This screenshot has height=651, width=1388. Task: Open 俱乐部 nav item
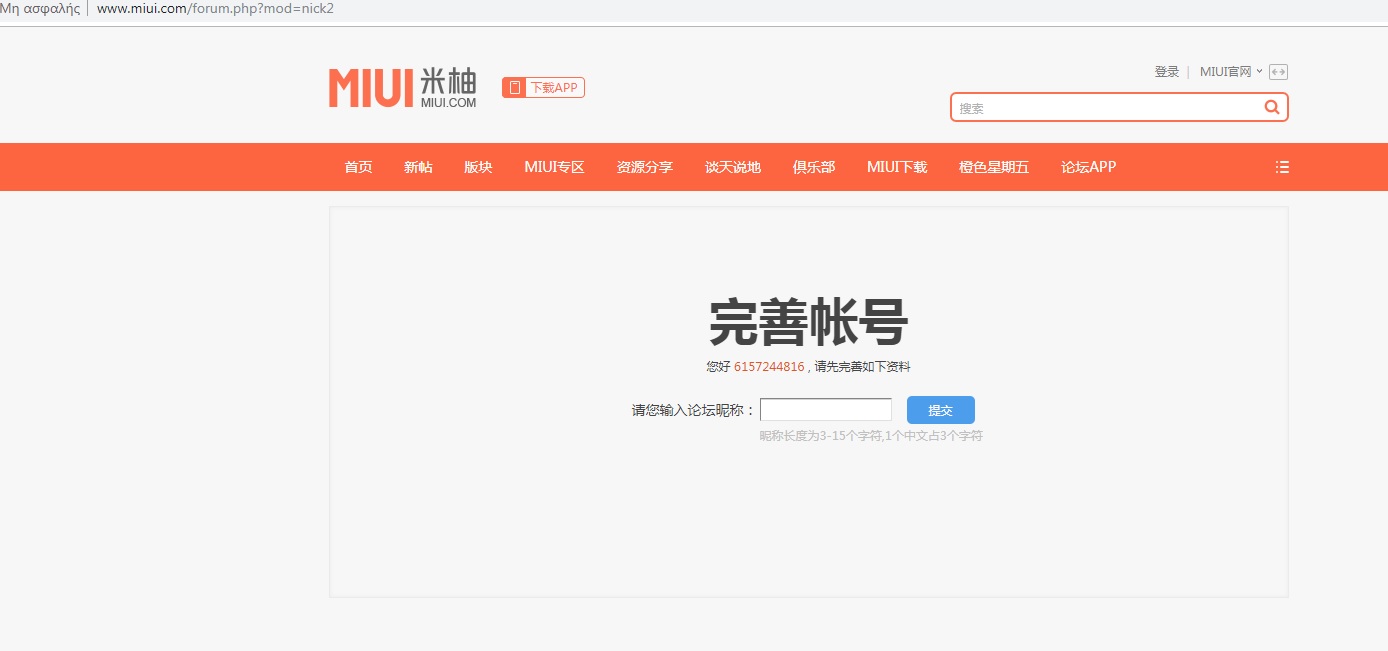pos(814,167)
